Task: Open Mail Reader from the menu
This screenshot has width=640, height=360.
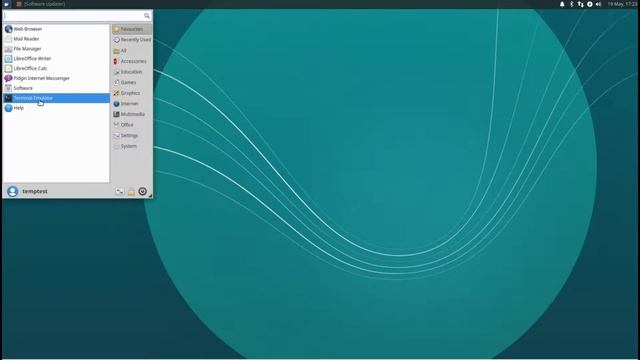Action: coord(56,39)
